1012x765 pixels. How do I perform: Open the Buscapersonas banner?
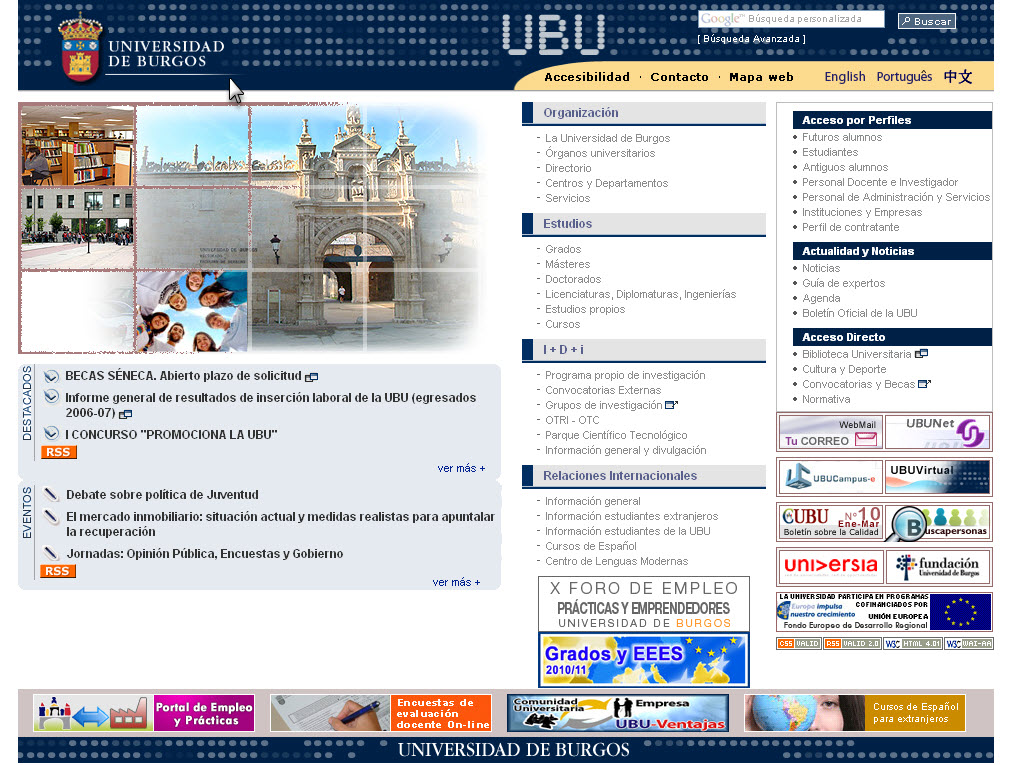938,522
